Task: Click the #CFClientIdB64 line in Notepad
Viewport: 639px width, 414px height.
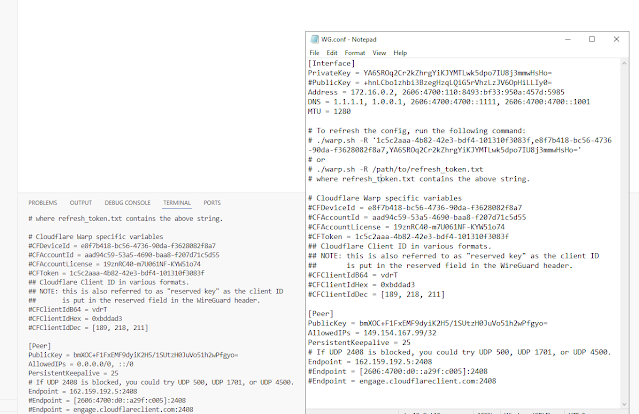Action: (353, 275)
